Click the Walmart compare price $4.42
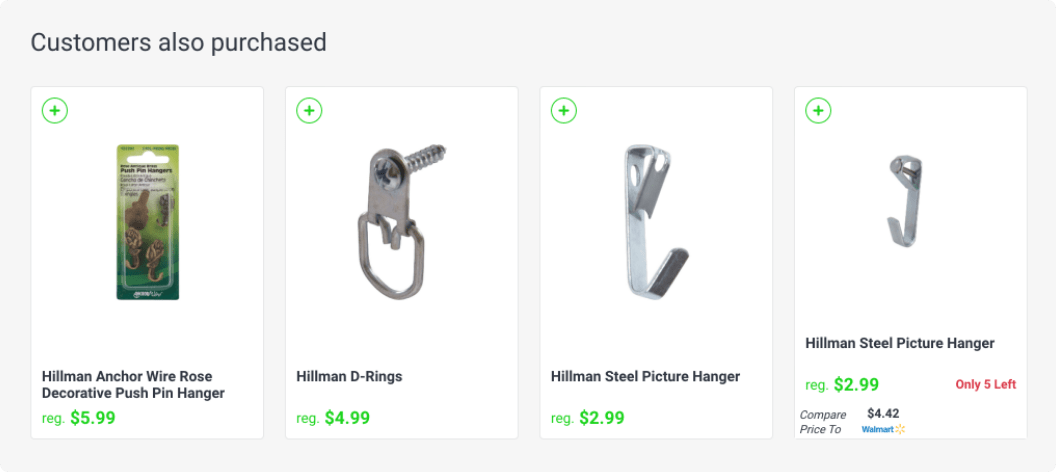 pos(883,413)
